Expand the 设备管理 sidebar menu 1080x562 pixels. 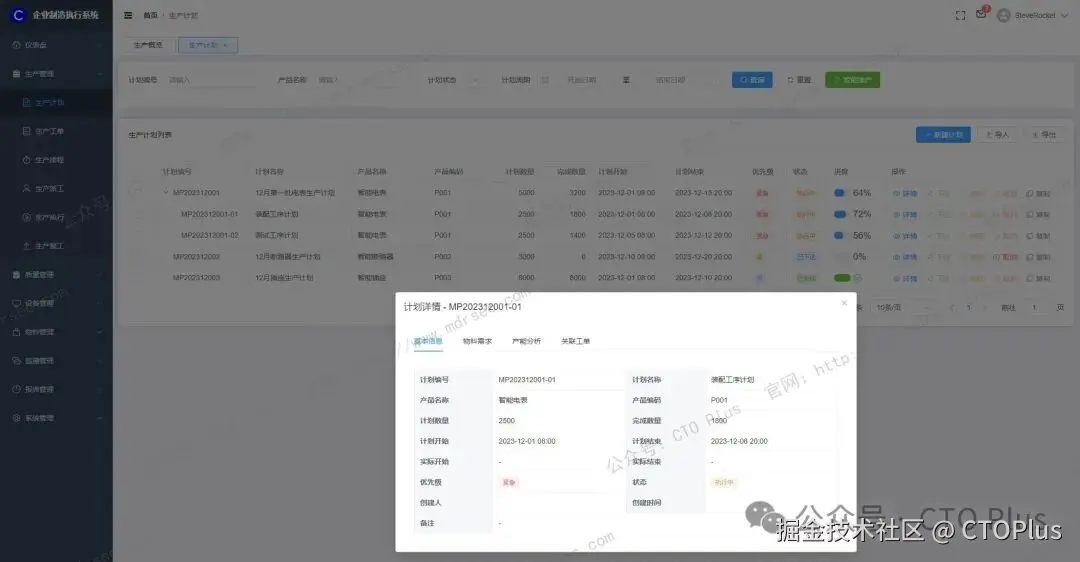(56, 303)
